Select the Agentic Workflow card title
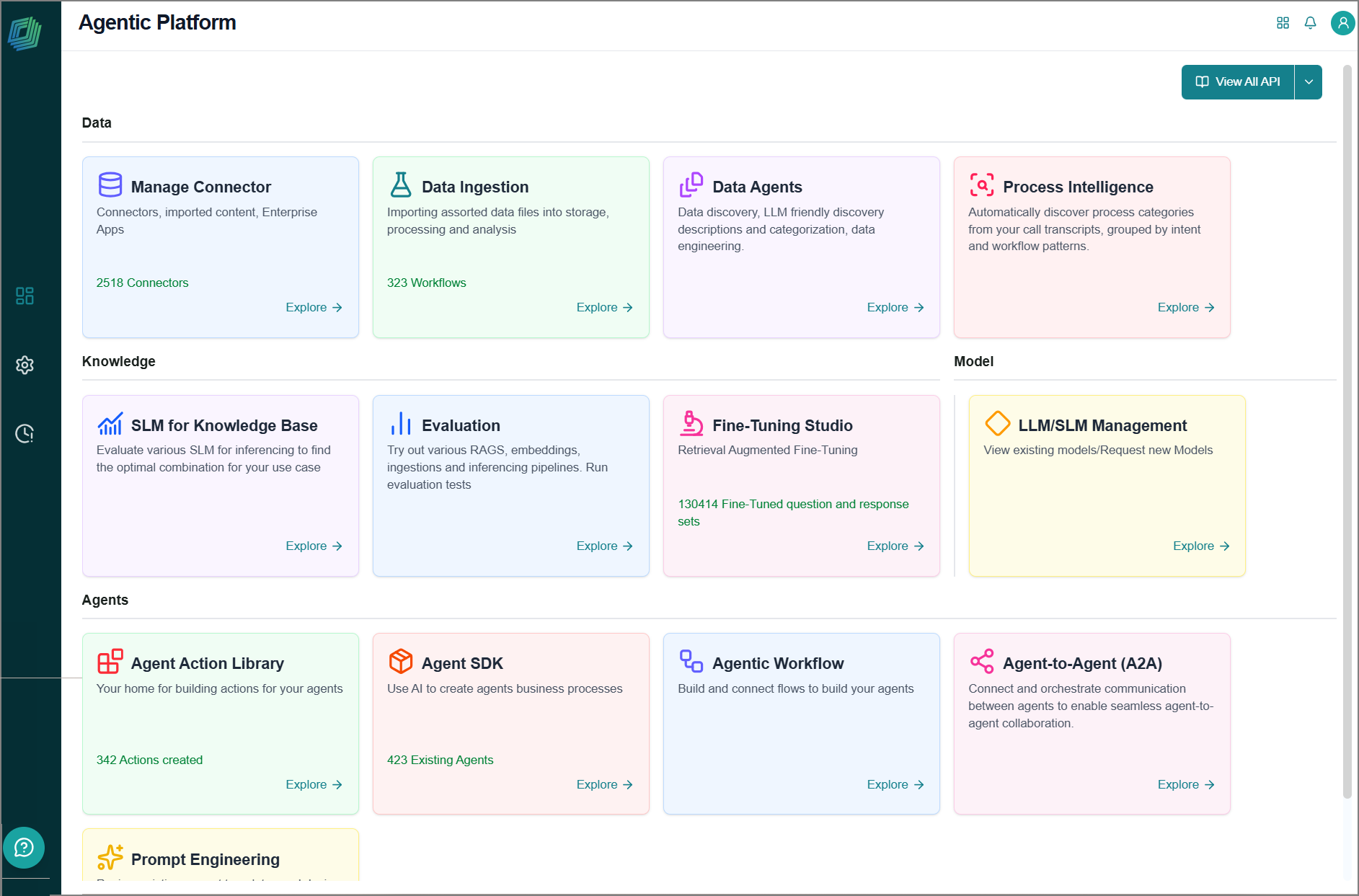1359x896 pixels. tap(778, 663)
